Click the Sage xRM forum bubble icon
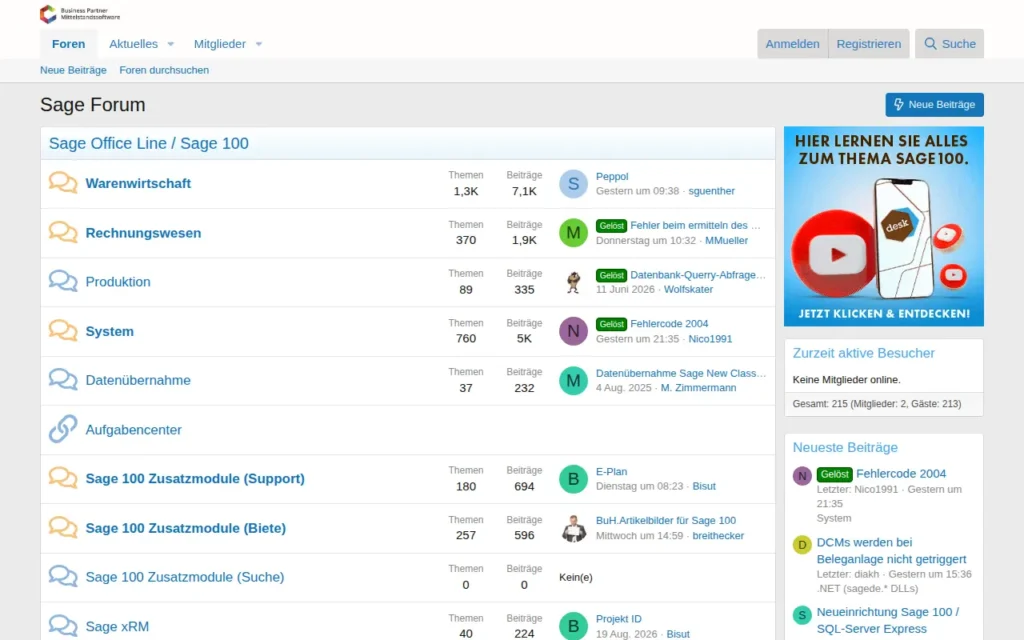Viewport: 1024px width, 640px height. pyautogui.click(x=63, y=626)
